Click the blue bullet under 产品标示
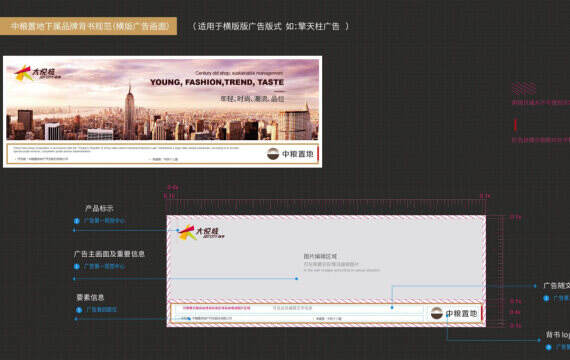The height and width of the screenshot is (360, 570). pos(77,221)
